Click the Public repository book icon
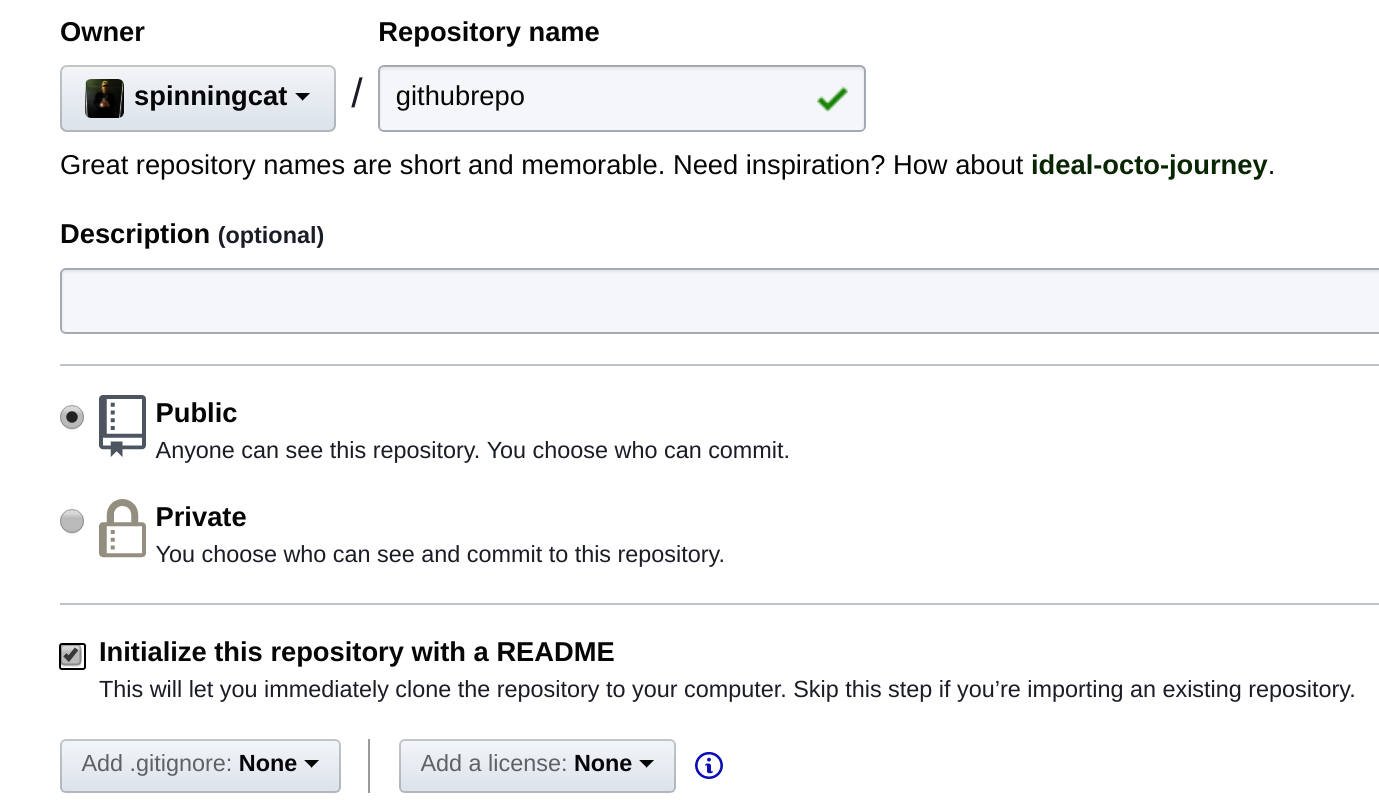 coord(122,425)
